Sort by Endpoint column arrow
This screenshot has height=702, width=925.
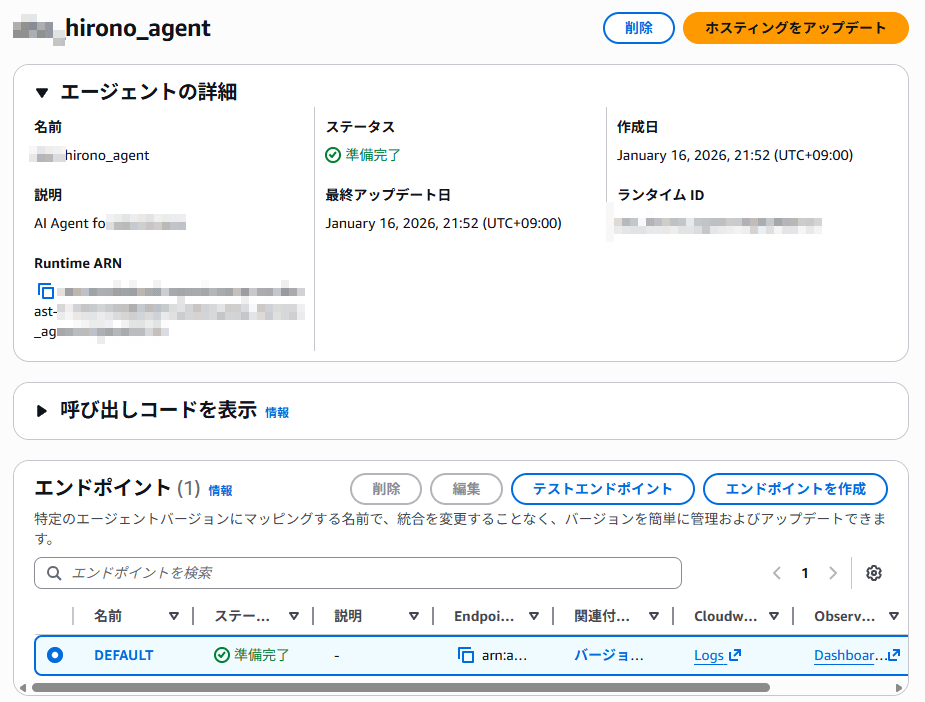point(534,616)
